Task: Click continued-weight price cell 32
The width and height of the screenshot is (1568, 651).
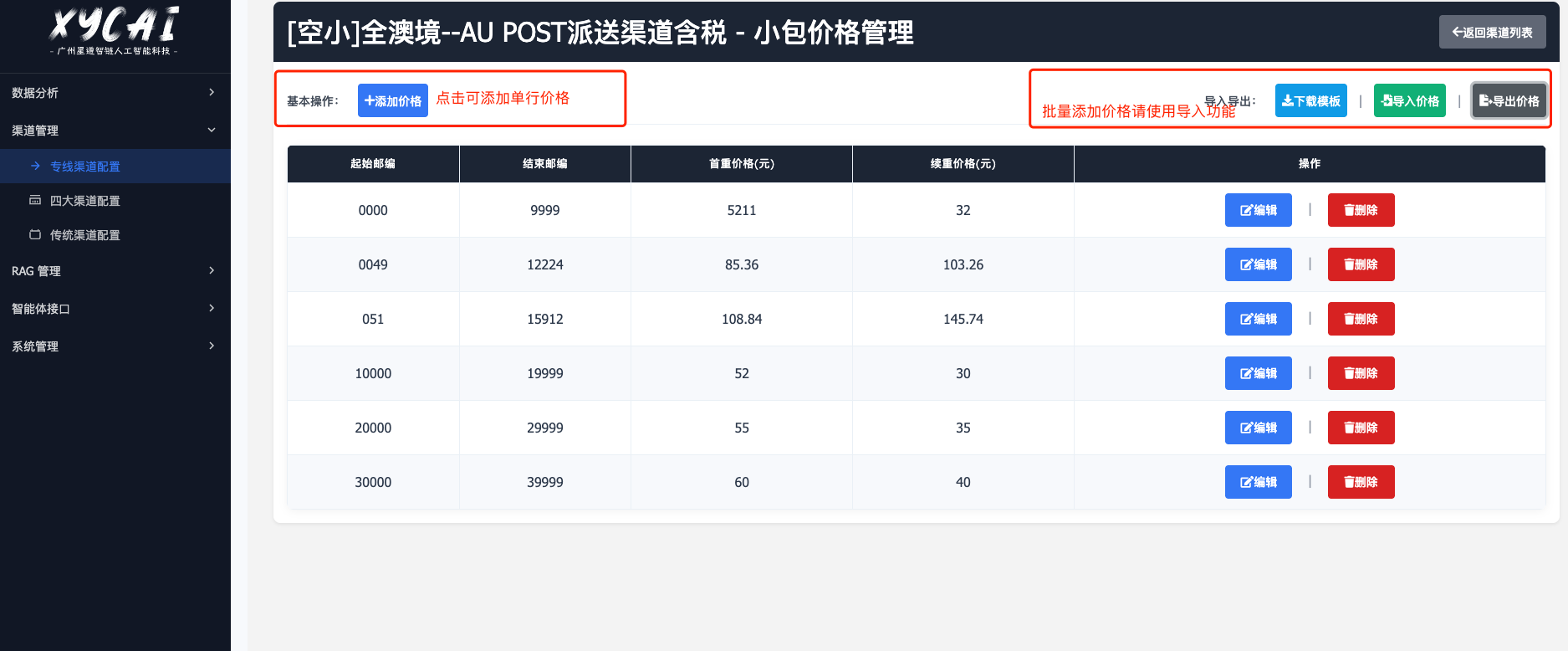Action: (x=963, y=210)
